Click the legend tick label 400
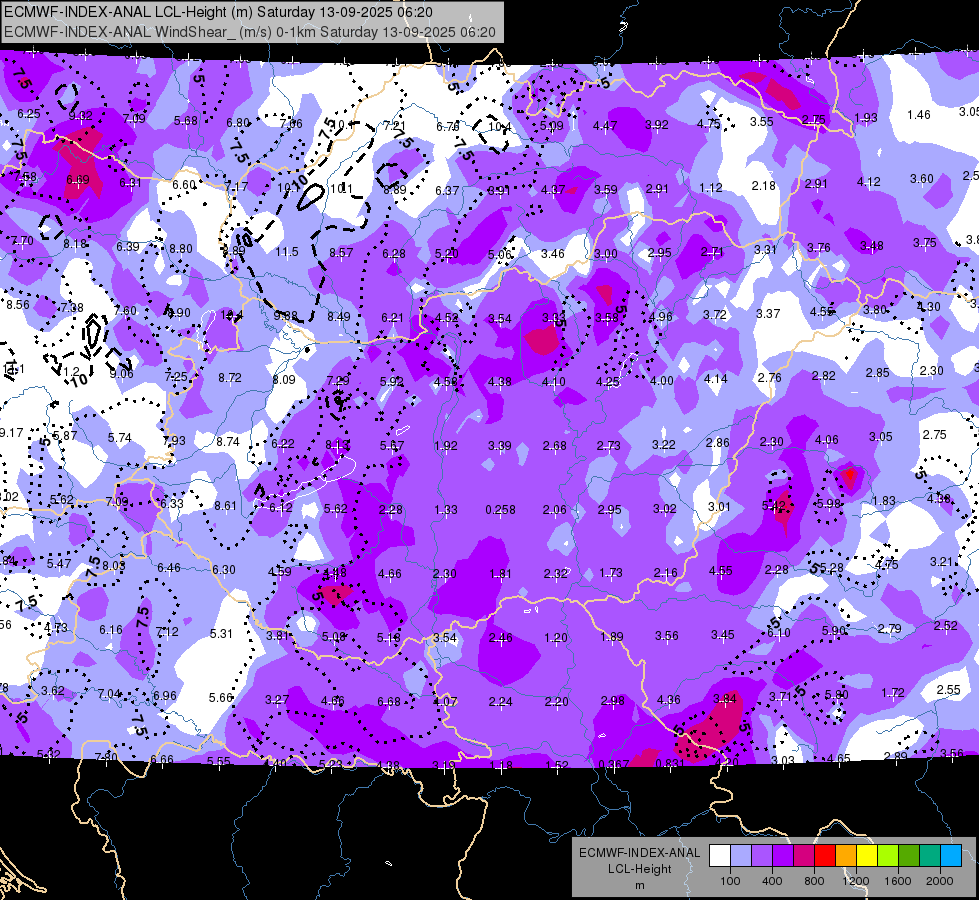Screen dimensions: 979x900 772,881
